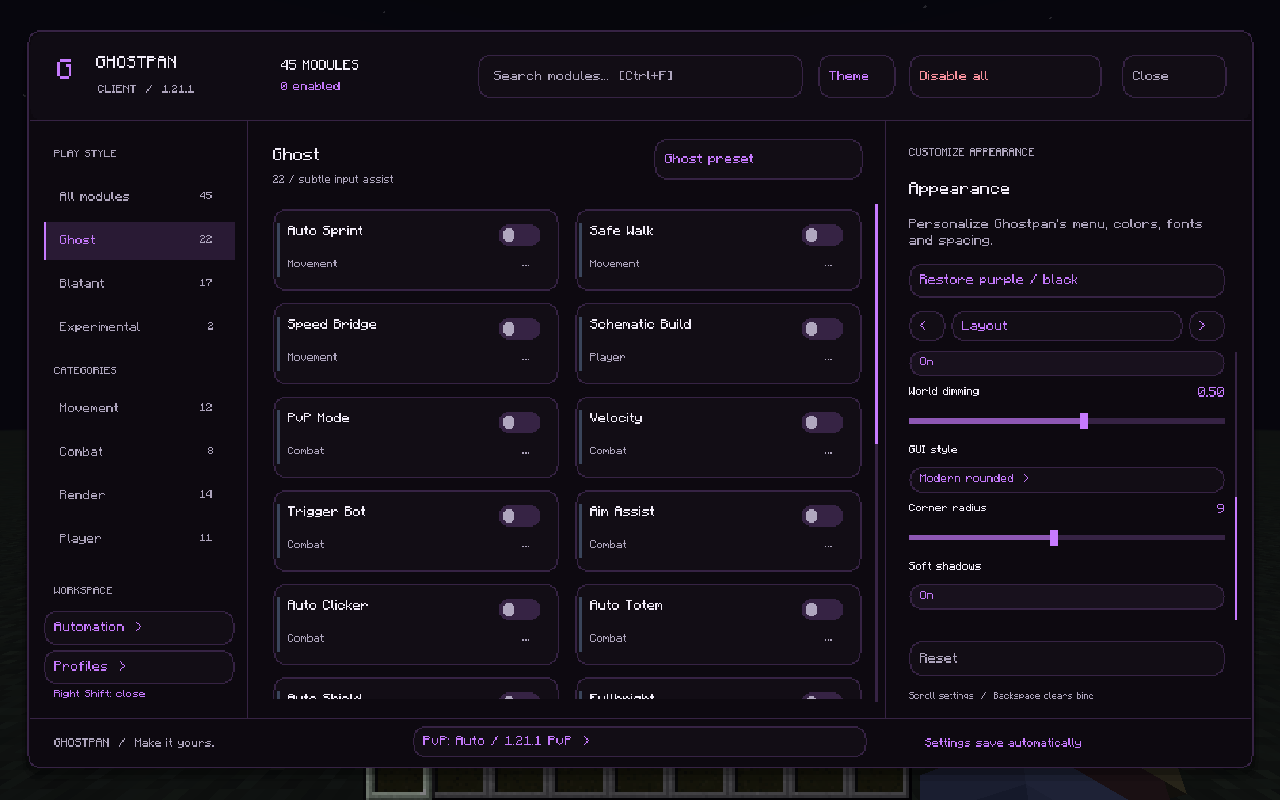This screenshot has height=800, width=1280.
Task: Open the Ghost preset selector
Action: pos(758,159)
